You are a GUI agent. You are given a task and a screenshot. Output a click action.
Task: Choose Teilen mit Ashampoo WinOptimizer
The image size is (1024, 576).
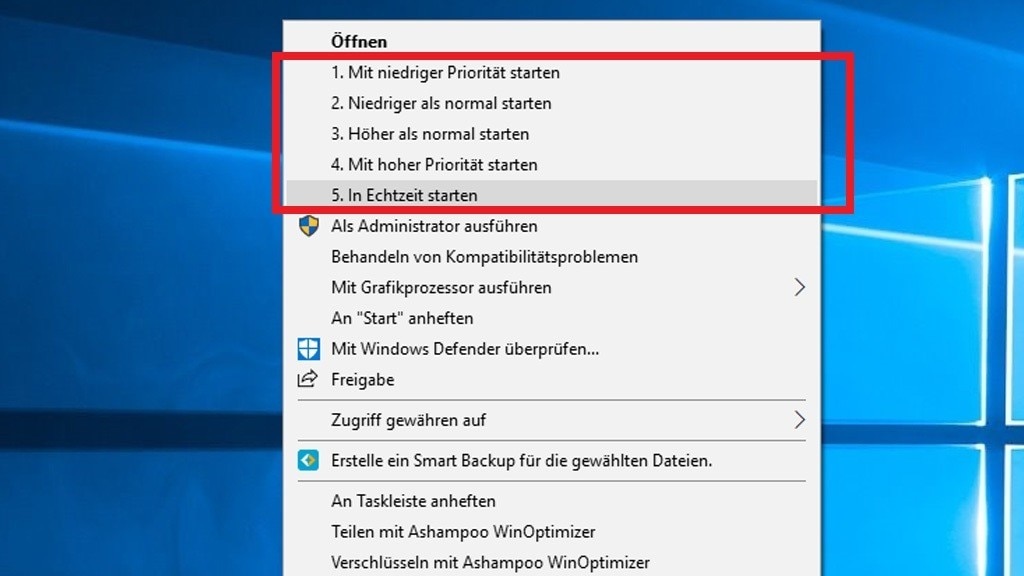click(x=463, y=532)
